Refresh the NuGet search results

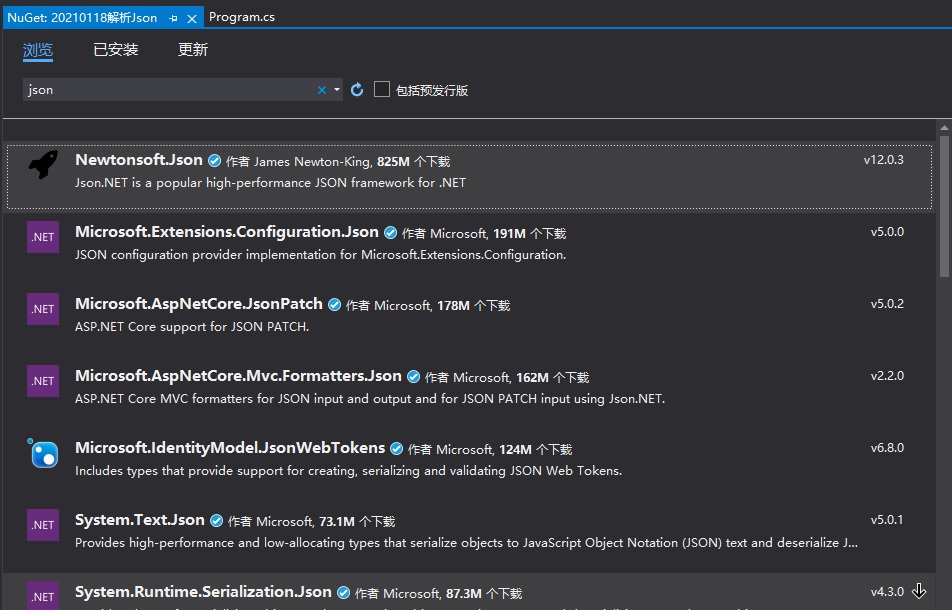357,90
